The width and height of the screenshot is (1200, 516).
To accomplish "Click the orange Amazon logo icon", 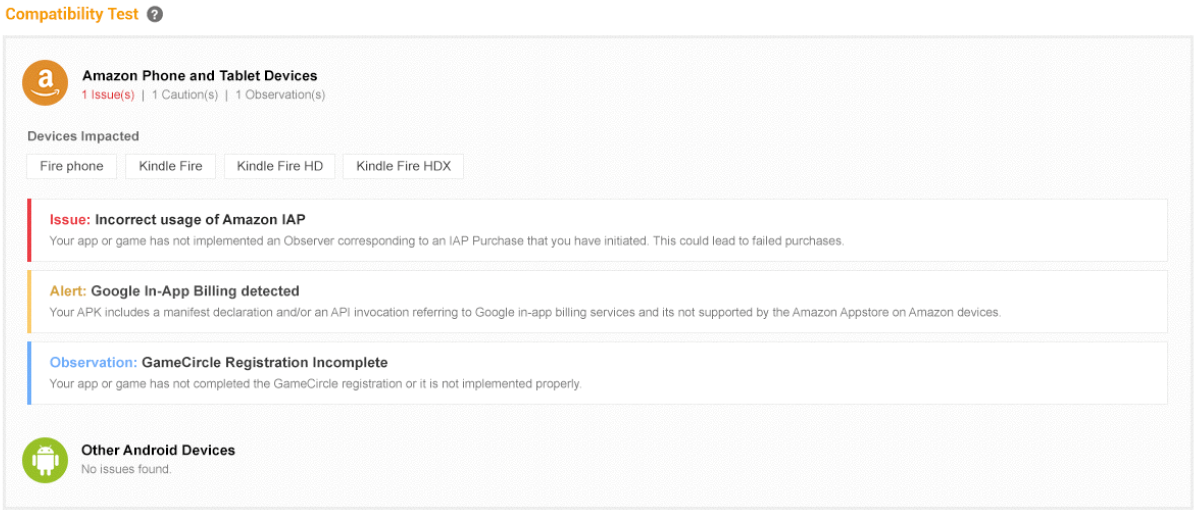I will coord(45,83).
